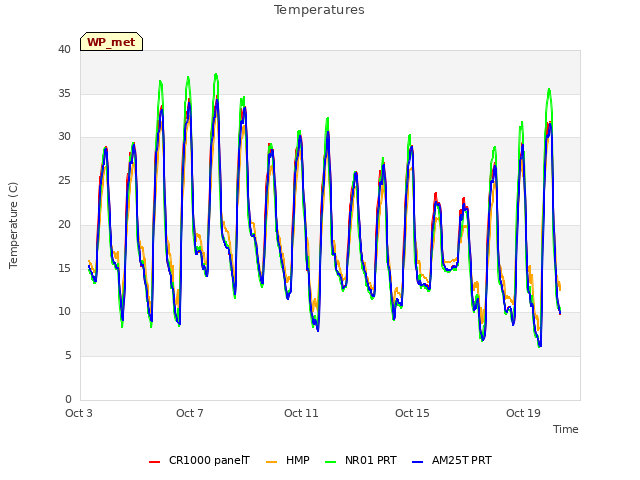640x480 pixels.
Task: Click the green NR01 PRT legend swatch
Action: (331, 462)
